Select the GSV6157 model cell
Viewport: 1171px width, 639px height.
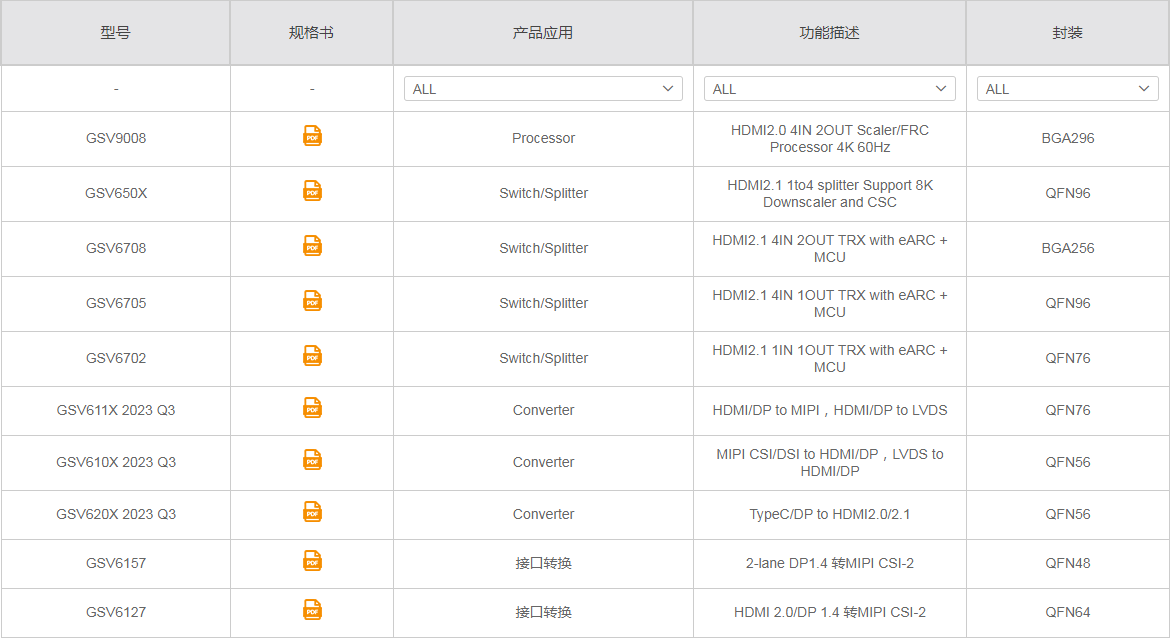[116, 564]
